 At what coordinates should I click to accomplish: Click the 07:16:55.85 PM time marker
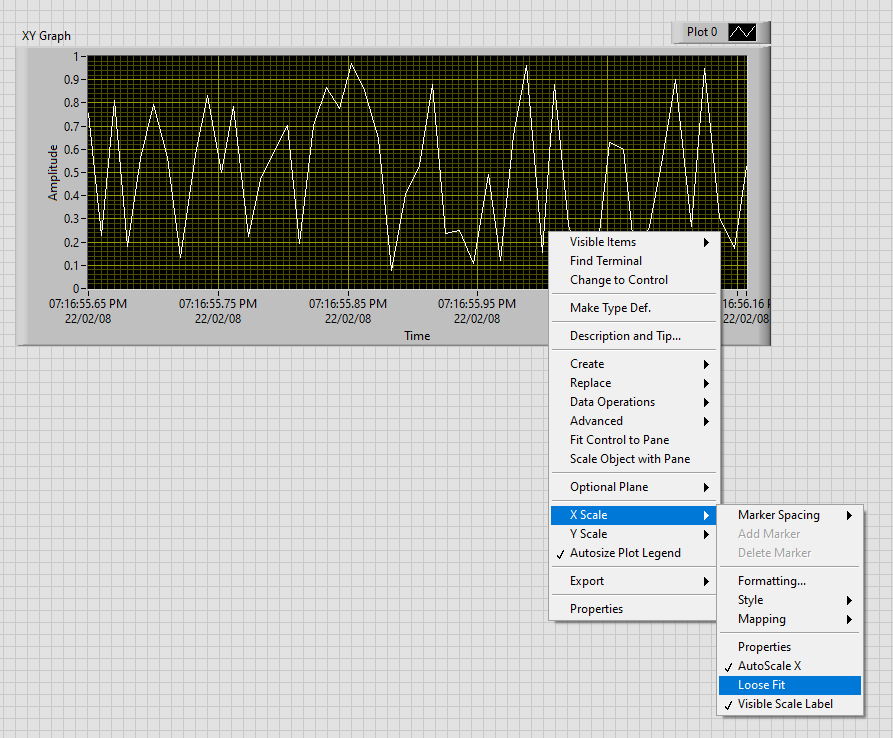(347, 311)
